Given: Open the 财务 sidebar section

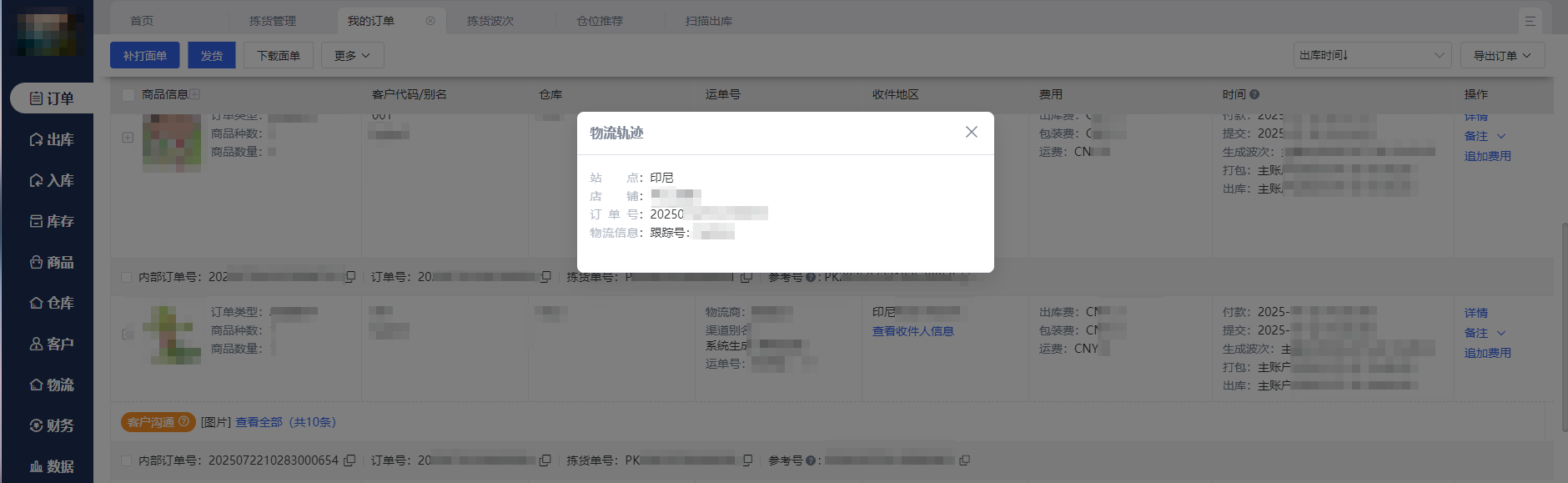Looking at the screenshot, I should pos(52,425).
